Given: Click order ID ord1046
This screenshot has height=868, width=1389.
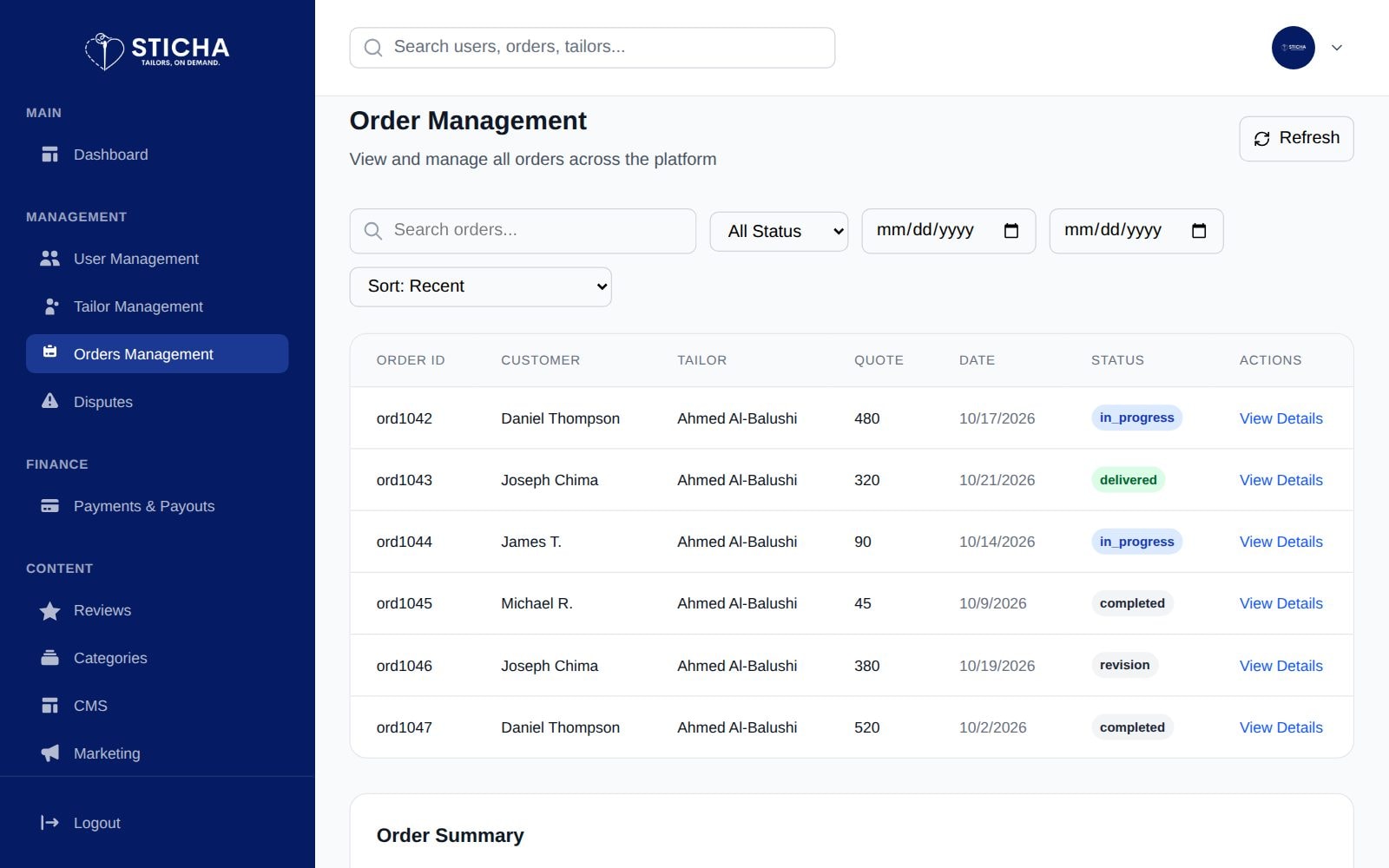Looking at the screenshot, I should click(404, 666).
